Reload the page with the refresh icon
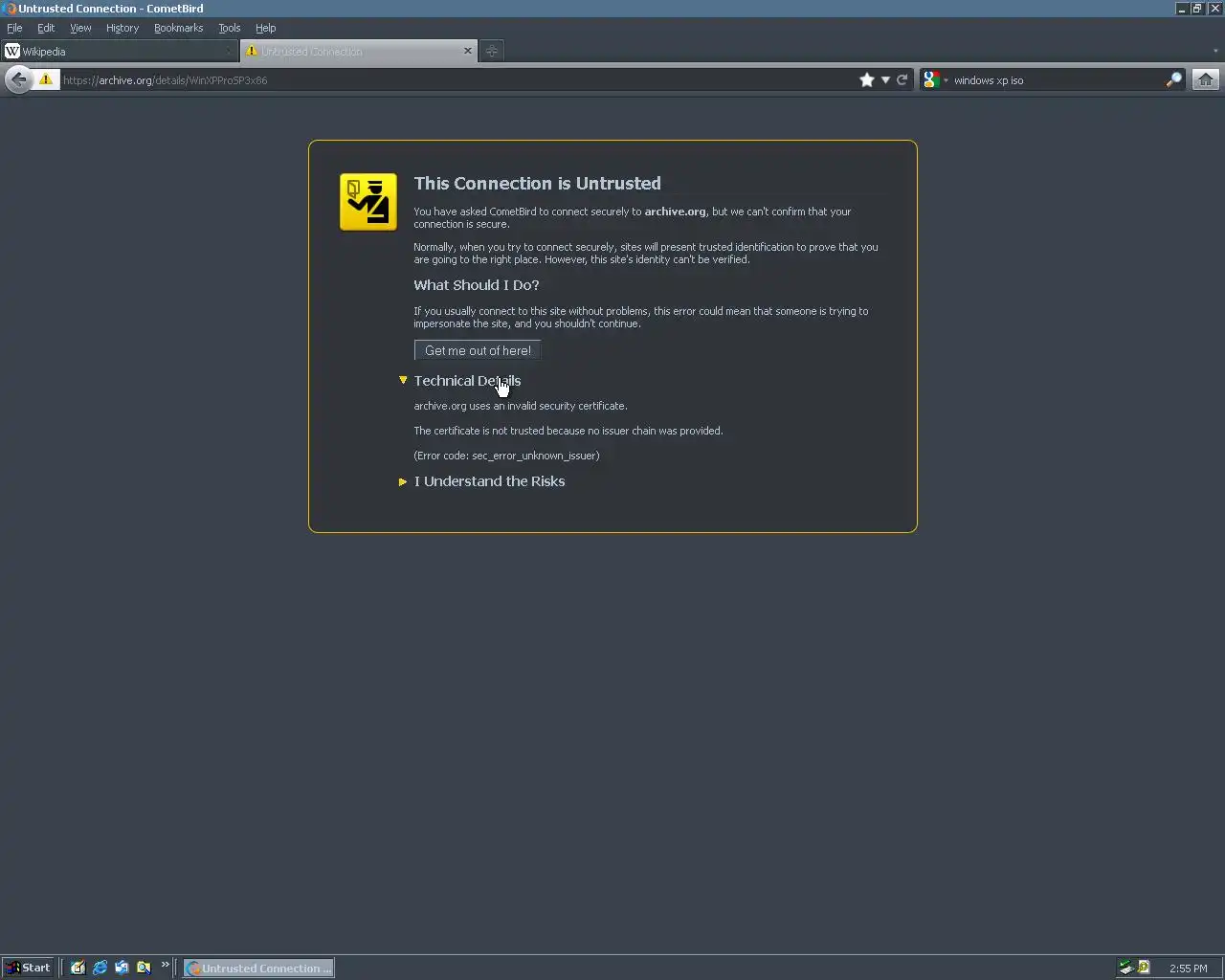The width and height of the screenshot is (1225, 980). click(x=902, y=80)
